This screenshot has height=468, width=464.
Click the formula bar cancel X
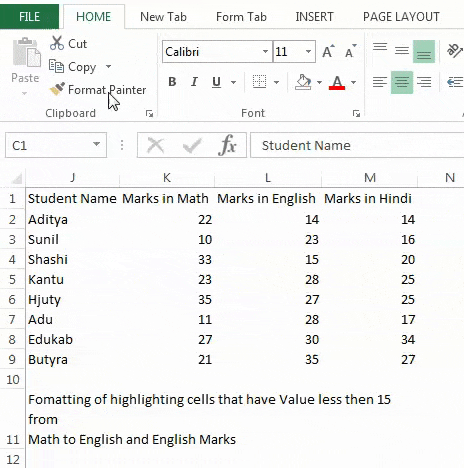point(156,145)
